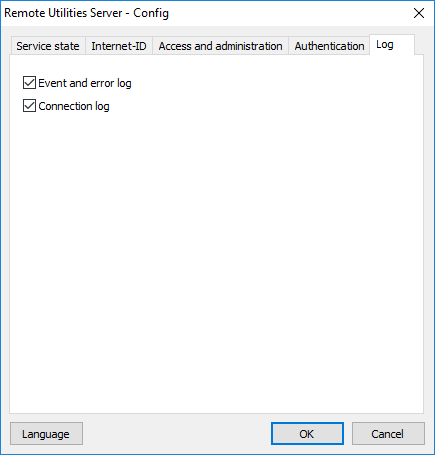Image resolution: width=435 pixels, height=455 pixels.
Task: Toggle the checkmark box beside Connection log
Action: (29, 106)
